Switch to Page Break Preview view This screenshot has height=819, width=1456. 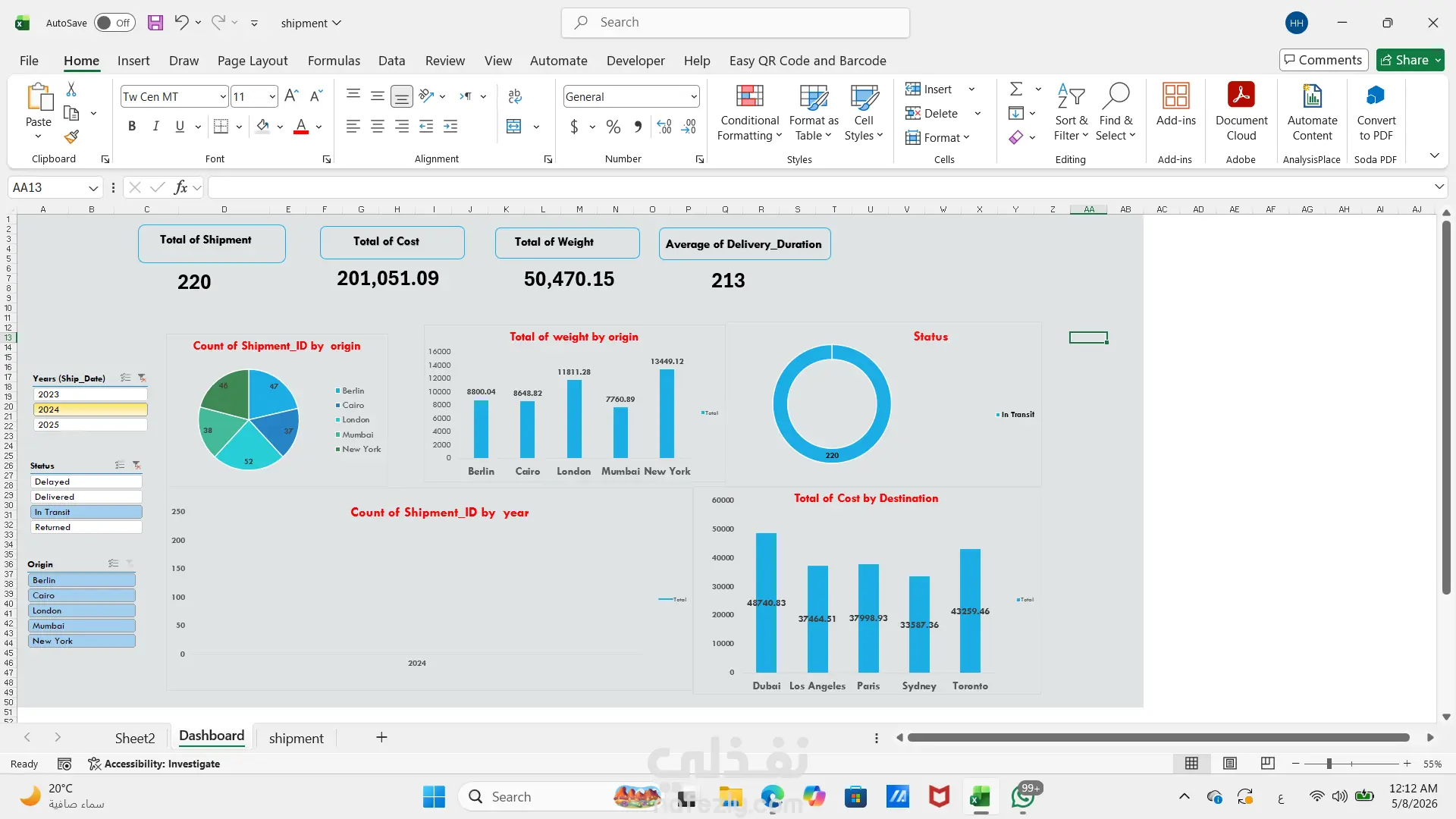(x=1267, y=763)
